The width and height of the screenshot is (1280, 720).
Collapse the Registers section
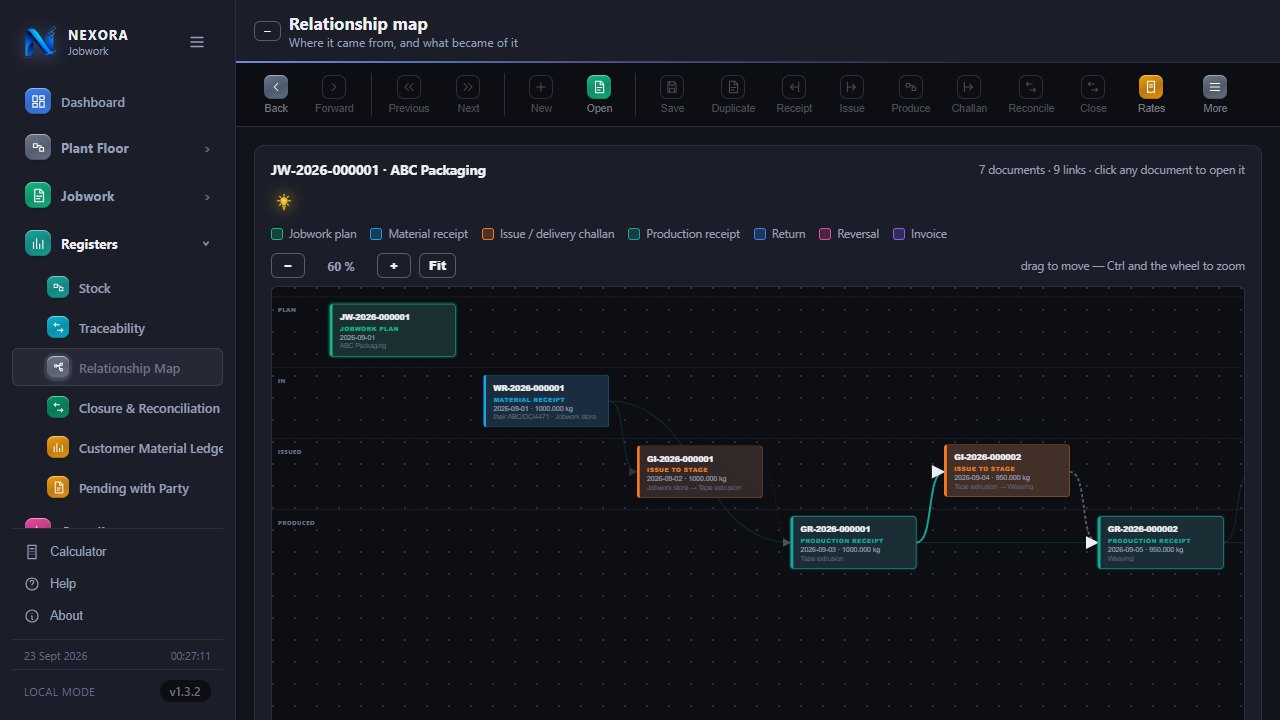point(117,244)
